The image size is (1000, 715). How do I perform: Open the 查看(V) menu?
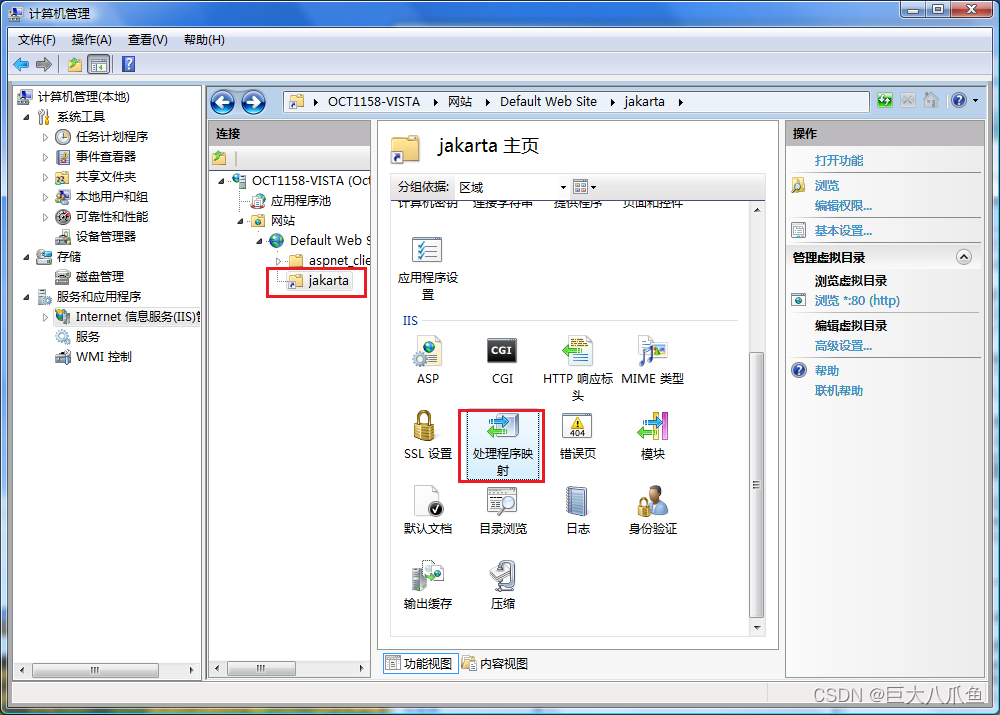click(x=147, y=40)
